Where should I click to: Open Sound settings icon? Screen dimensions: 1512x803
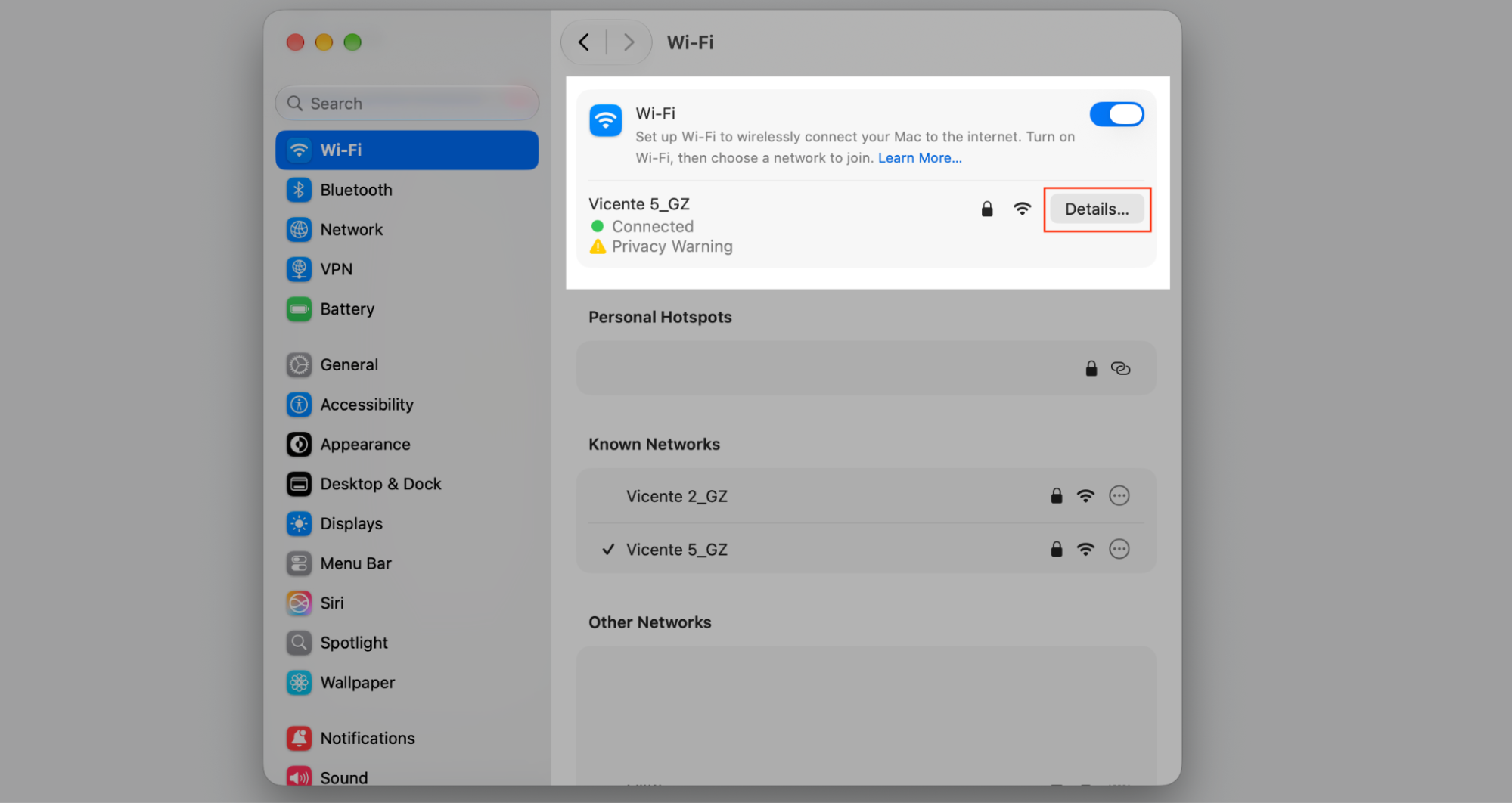pos(299,777)
